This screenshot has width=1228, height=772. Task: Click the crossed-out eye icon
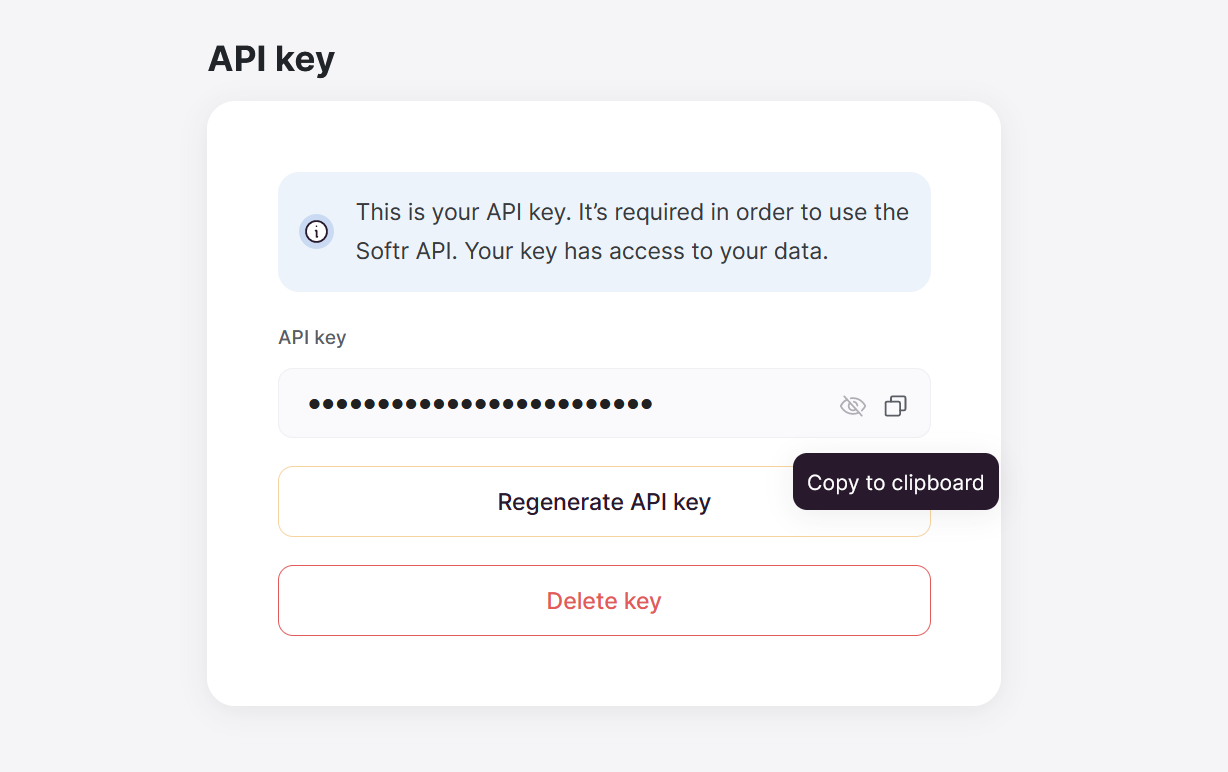pos(852,405)
